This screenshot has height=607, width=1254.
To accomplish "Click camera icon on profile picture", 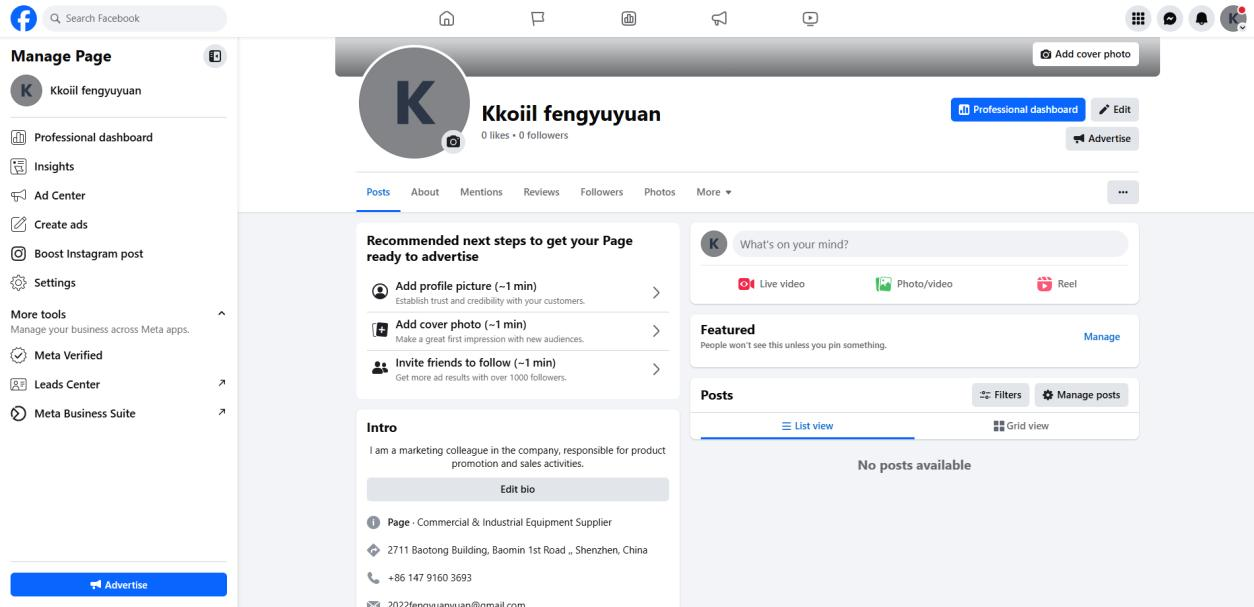I will [x=454, y=142].
